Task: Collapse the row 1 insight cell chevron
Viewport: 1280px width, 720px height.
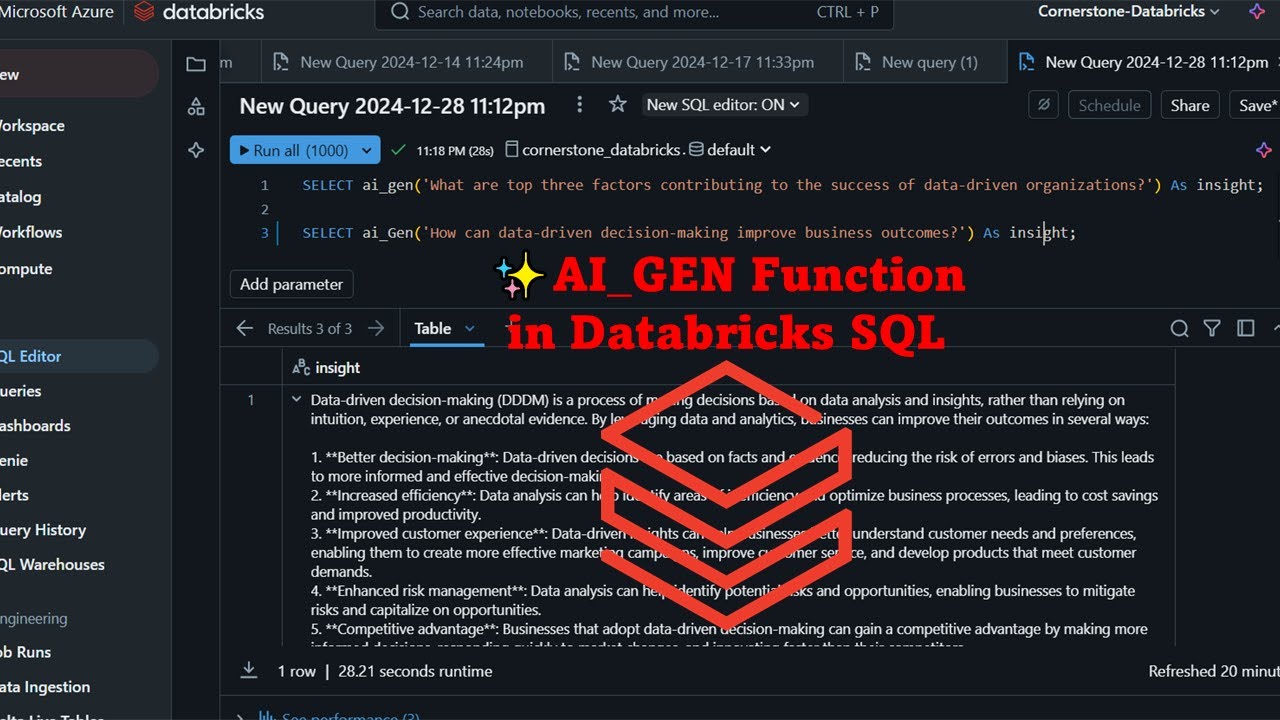Action: (x=296, y=399)
